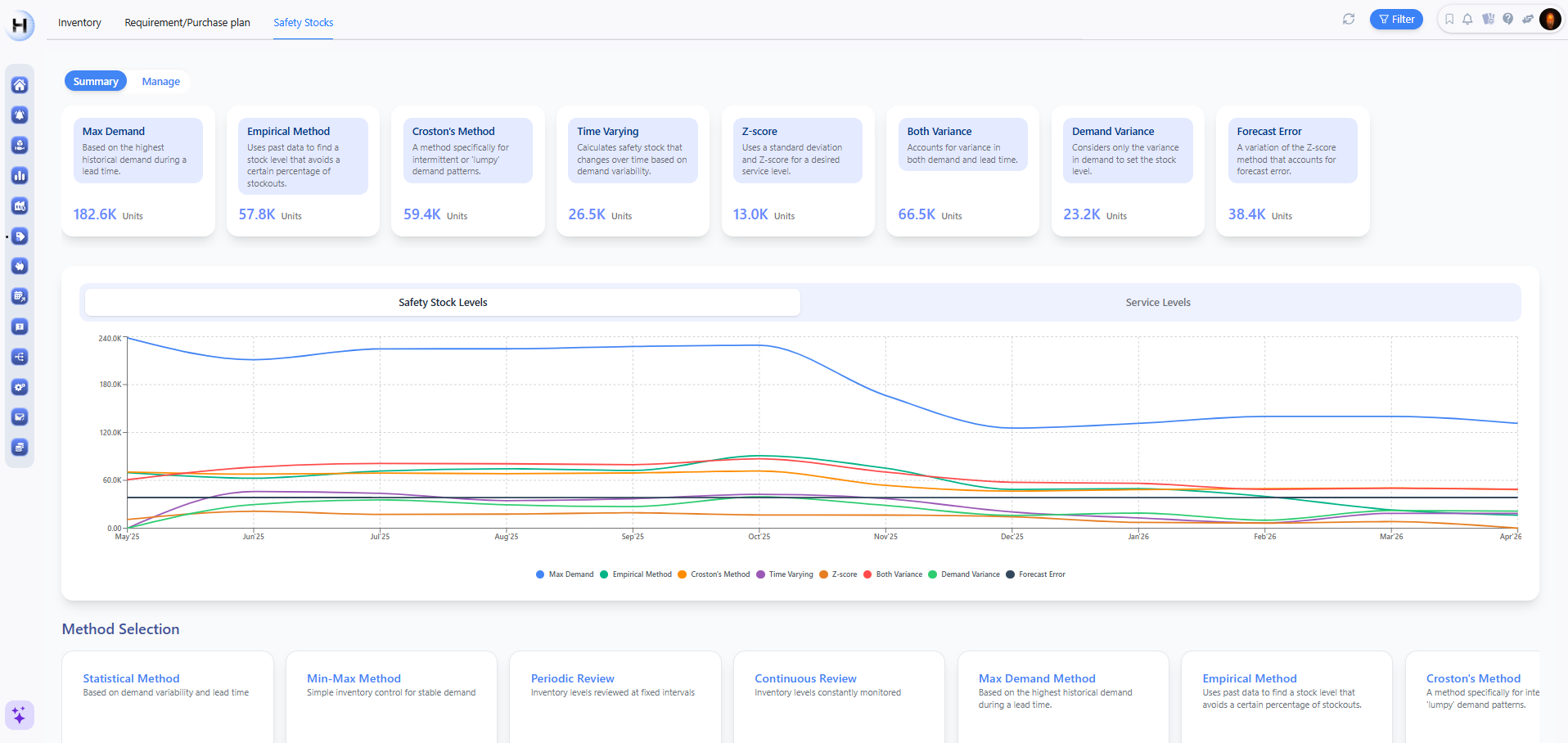Click the refresh icon in top bar

tap(1349, 20)
